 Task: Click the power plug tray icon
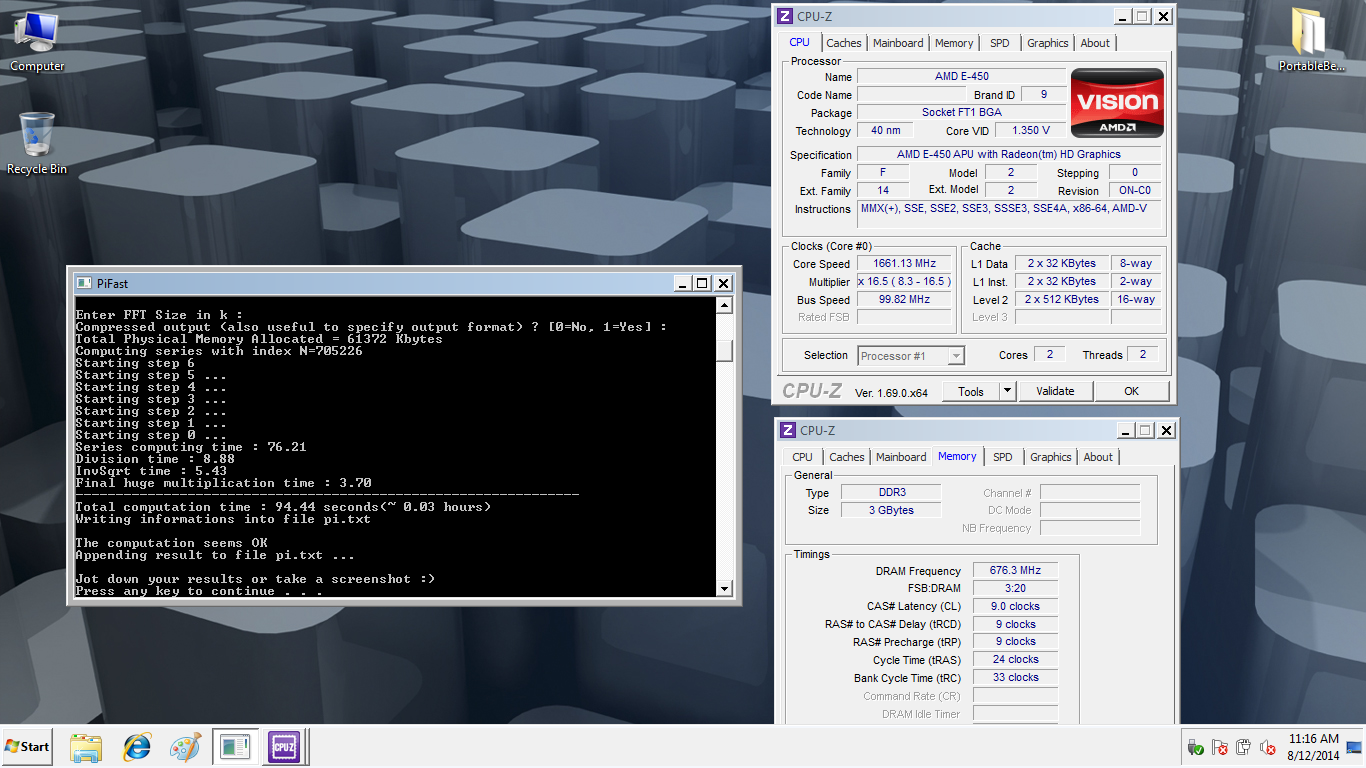pyautogui.click(x=1243, y=747)
